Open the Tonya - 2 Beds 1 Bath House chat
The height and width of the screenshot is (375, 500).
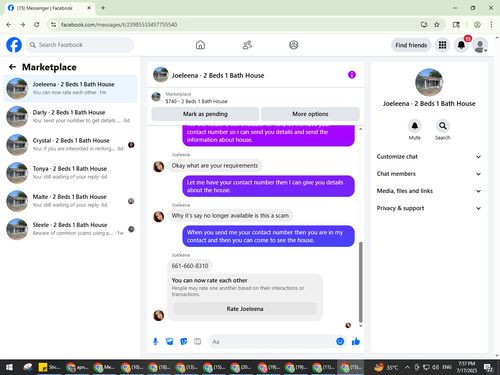[70, 173]
